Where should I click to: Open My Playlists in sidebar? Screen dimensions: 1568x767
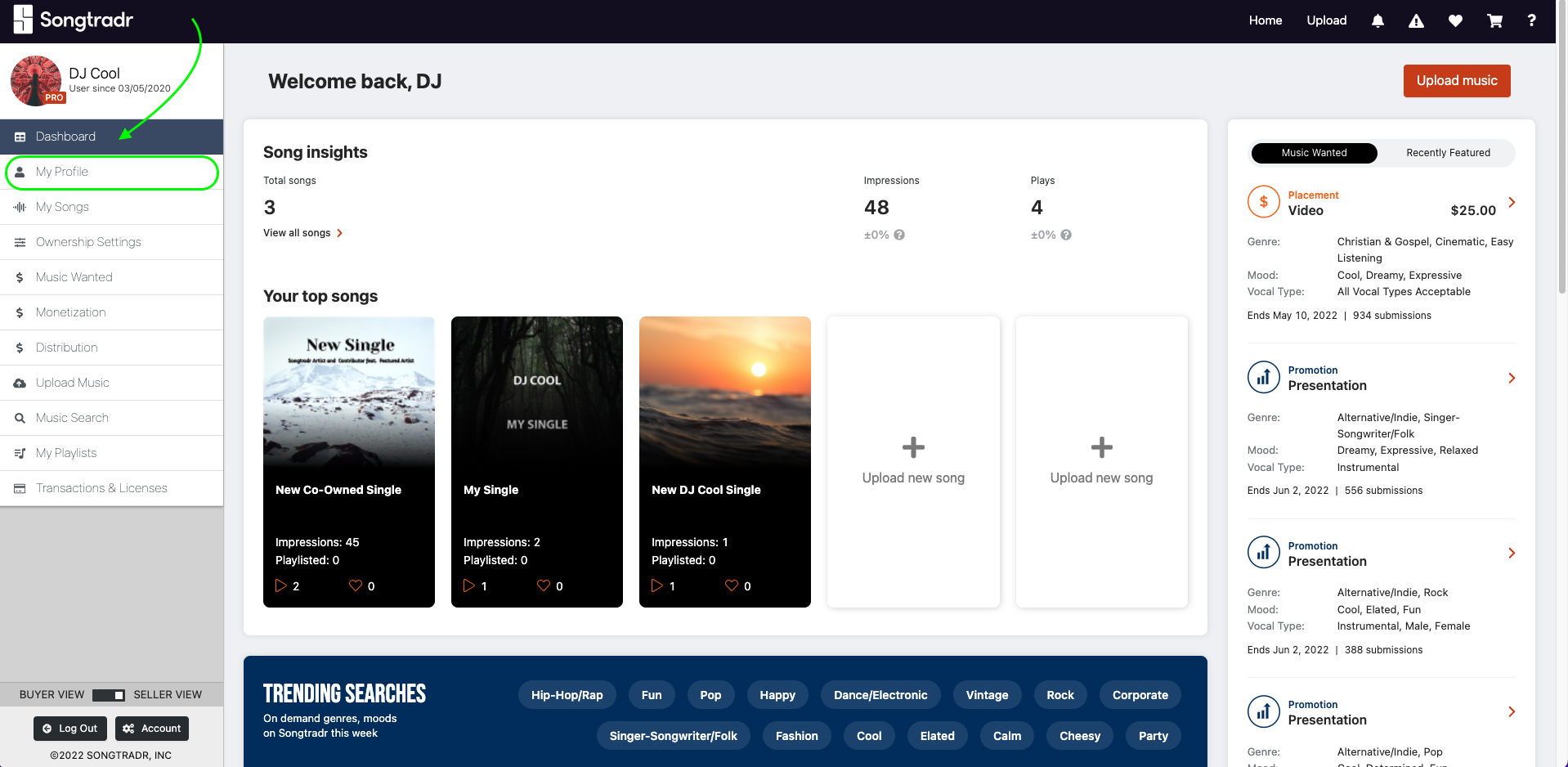pos(111,453)
